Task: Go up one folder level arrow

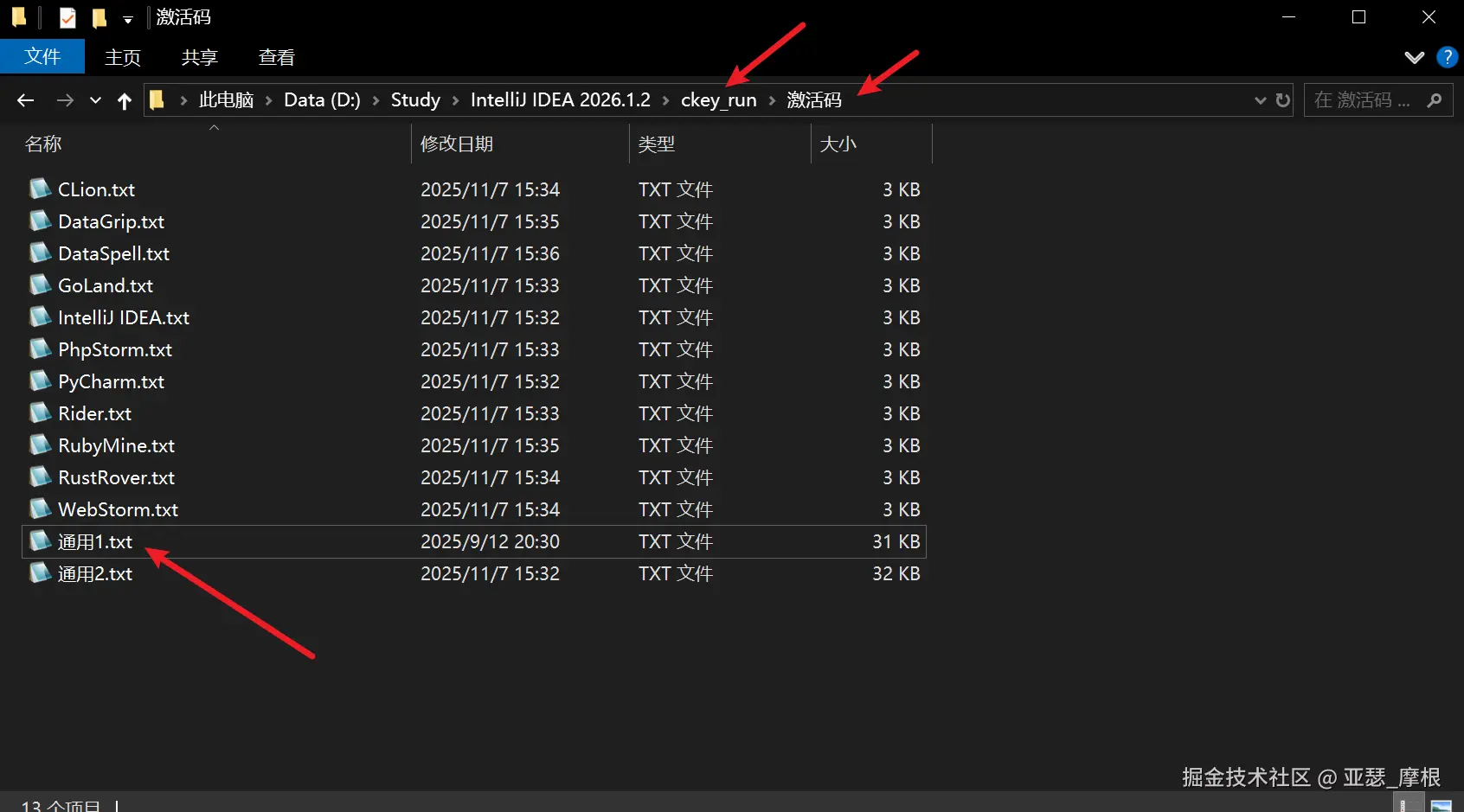Action: [125, 100]
